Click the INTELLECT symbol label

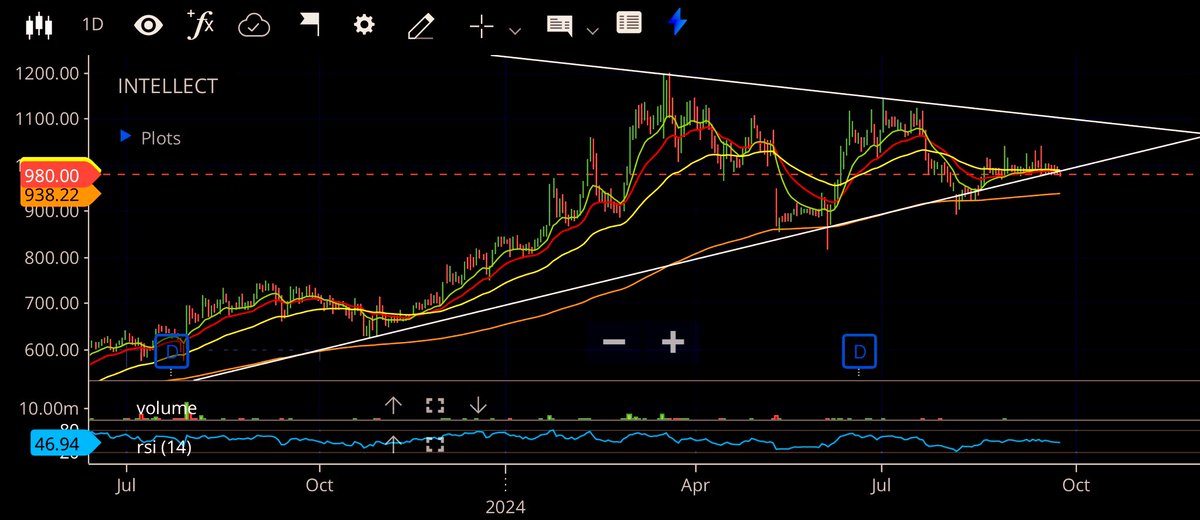click(167, 87)
